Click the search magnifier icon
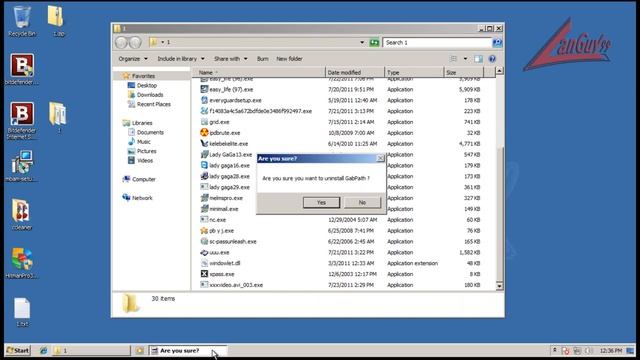640x360 pixels. click(497, 42)
